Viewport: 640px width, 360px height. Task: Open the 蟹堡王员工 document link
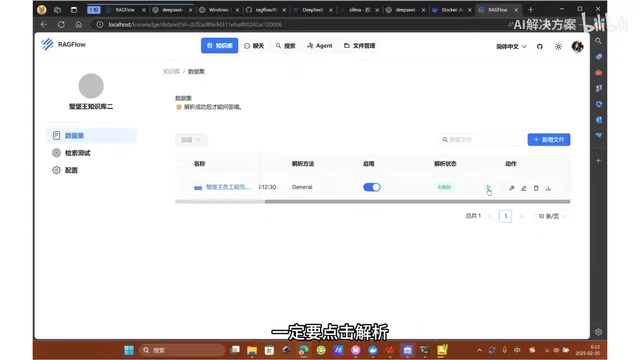[x=228, y=187]
